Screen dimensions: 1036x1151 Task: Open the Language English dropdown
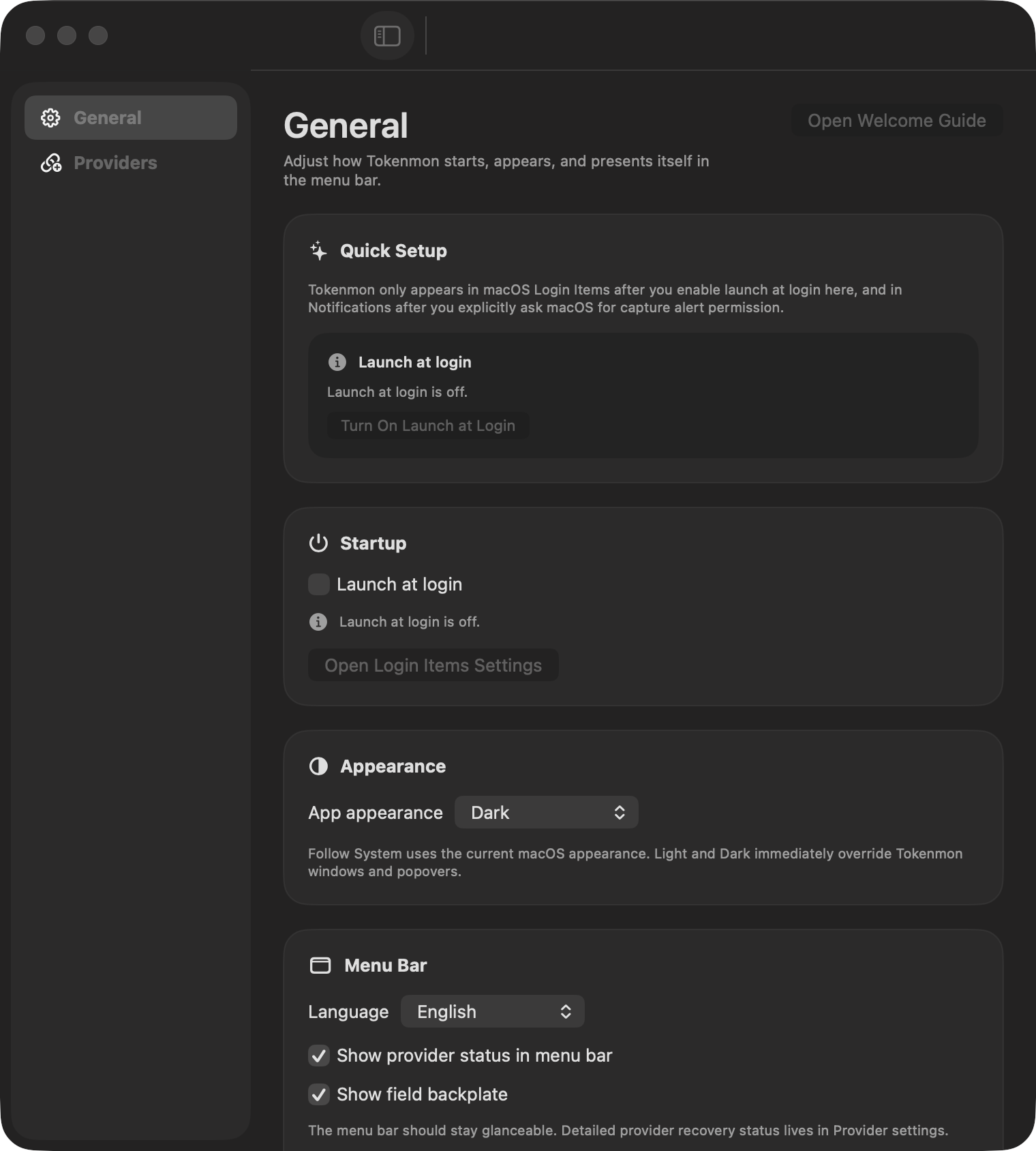tap(492, 1011)
